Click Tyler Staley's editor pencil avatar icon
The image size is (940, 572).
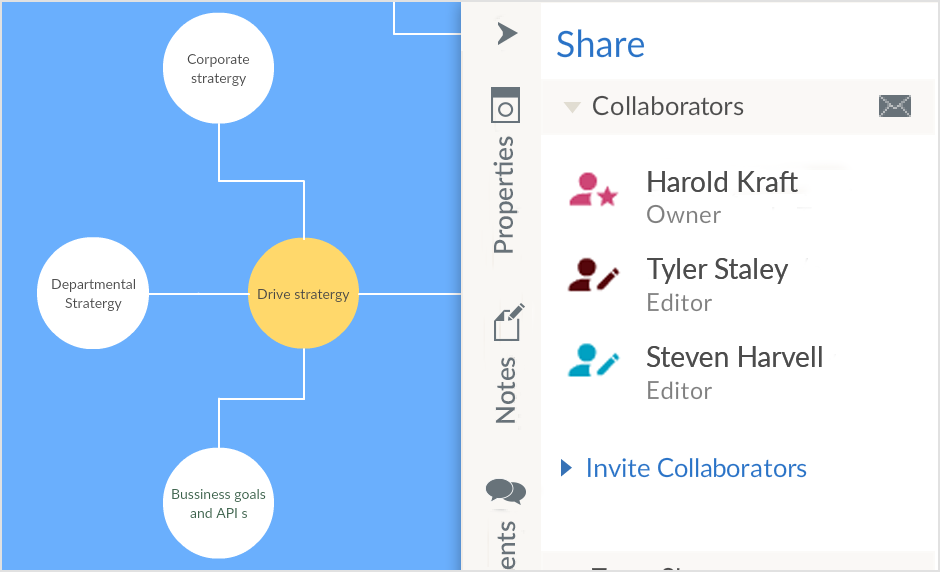pos(593,275)
